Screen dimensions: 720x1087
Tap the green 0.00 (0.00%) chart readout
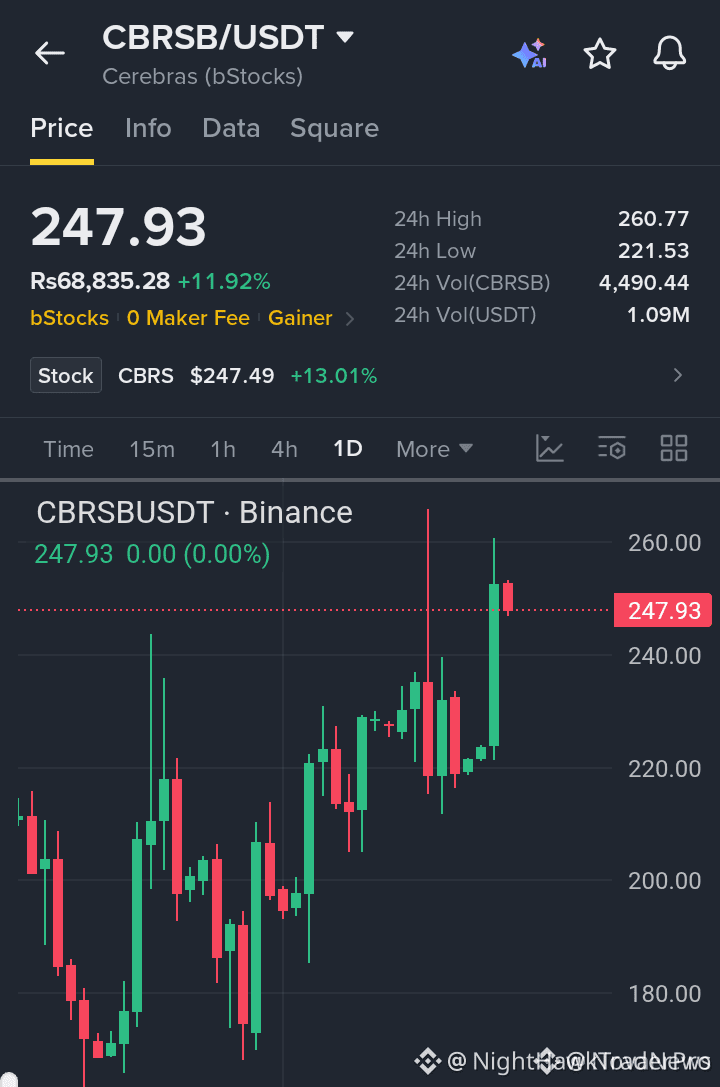[198, 554]
